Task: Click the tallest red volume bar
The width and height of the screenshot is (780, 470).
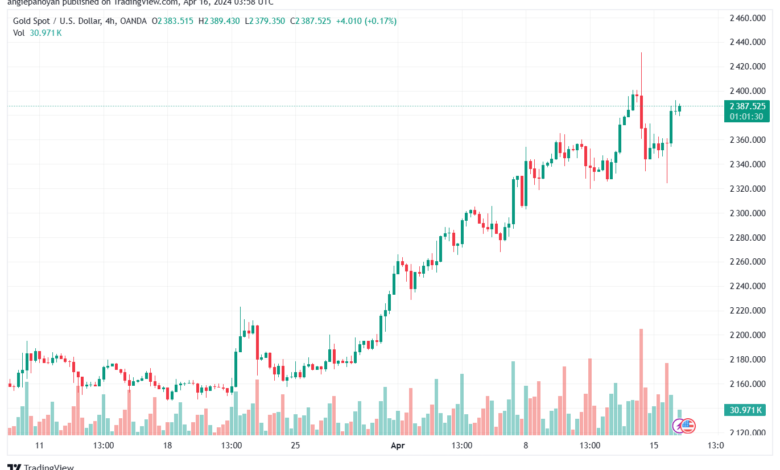Action: click(641, 381)
